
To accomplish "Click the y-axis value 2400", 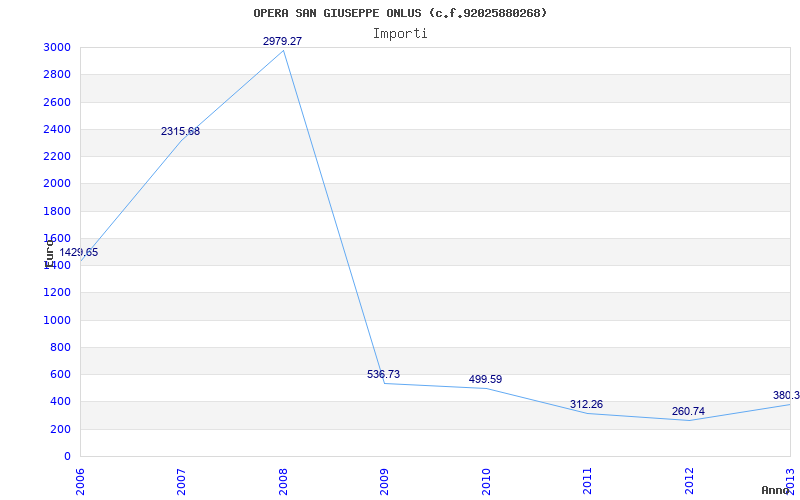I will (x=58, y=129).
